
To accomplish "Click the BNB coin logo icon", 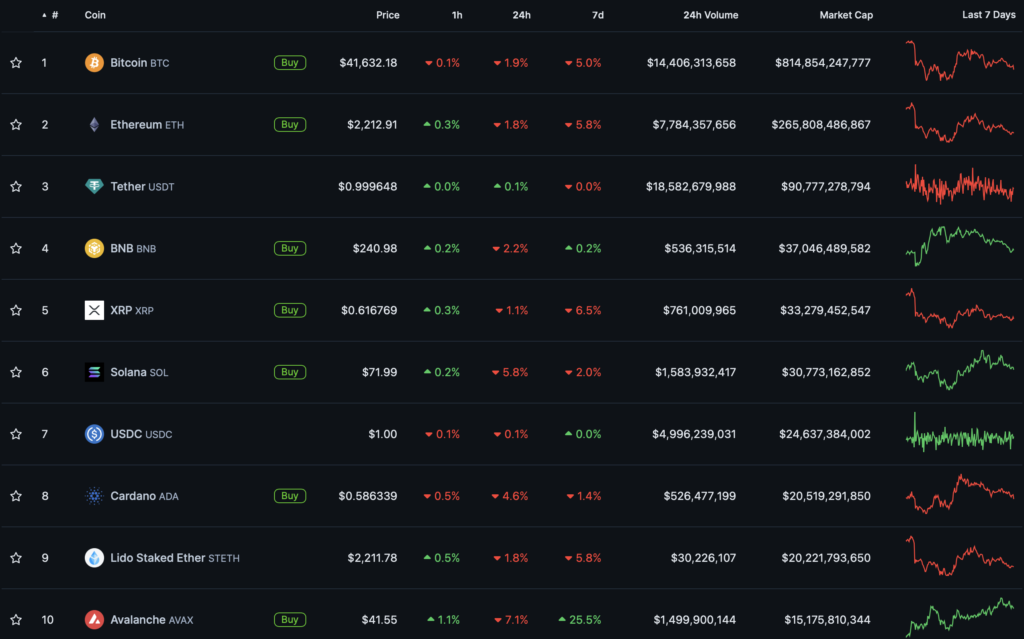I will tap(94, 249).
